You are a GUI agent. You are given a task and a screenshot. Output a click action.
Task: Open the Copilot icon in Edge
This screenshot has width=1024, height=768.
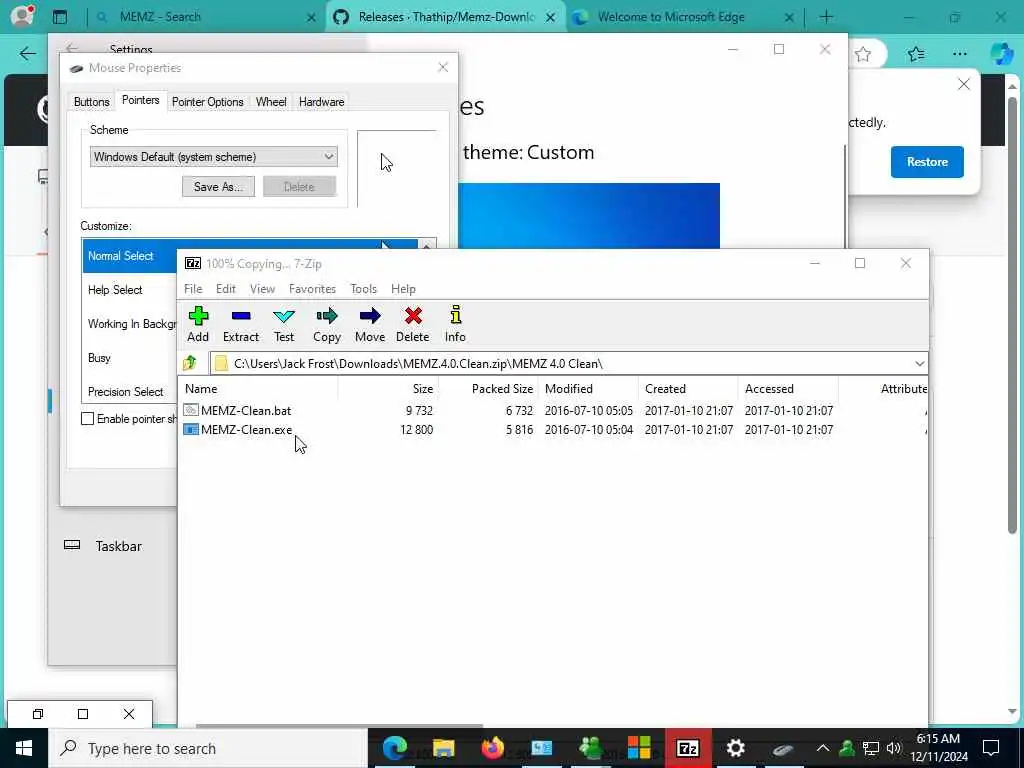tap(1001, 54)
